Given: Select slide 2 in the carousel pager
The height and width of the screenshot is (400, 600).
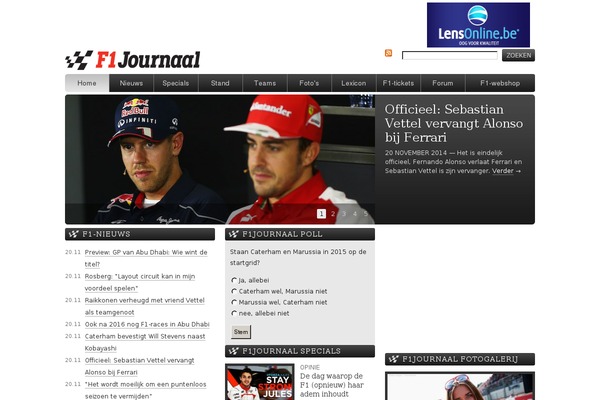Looking at the screenshot, I should [x=333, y=214].
